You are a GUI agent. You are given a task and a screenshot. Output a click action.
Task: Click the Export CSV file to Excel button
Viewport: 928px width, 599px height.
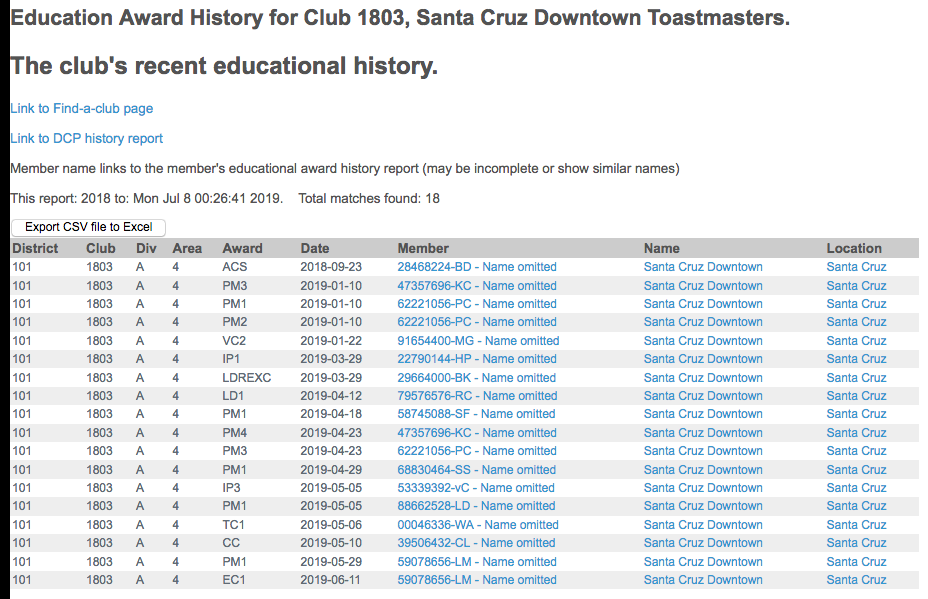[88, 227]
